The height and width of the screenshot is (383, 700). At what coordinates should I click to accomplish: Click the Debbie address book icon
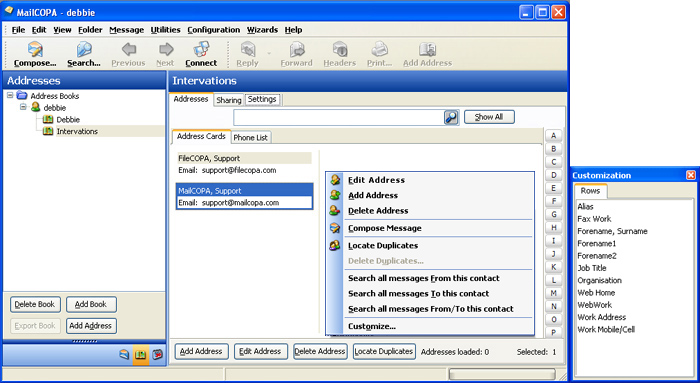[x=48, y=119]
